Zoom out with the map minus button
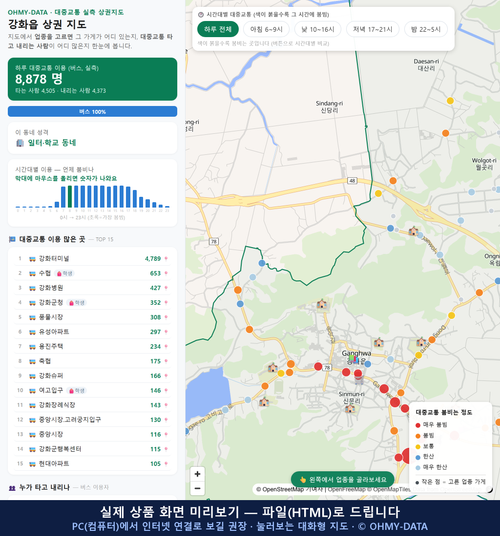Image resolution: width=500 pixels, height=536 pixels. (x=197, y=488)
